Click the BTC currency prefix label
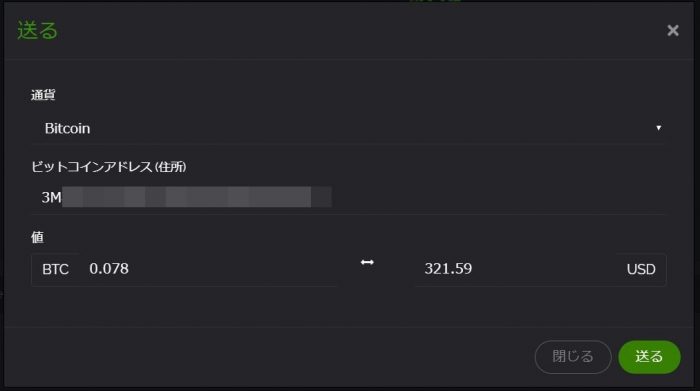The width and height of the screenshot is (700, 391). pyautogui.click(x=55, y=270)
